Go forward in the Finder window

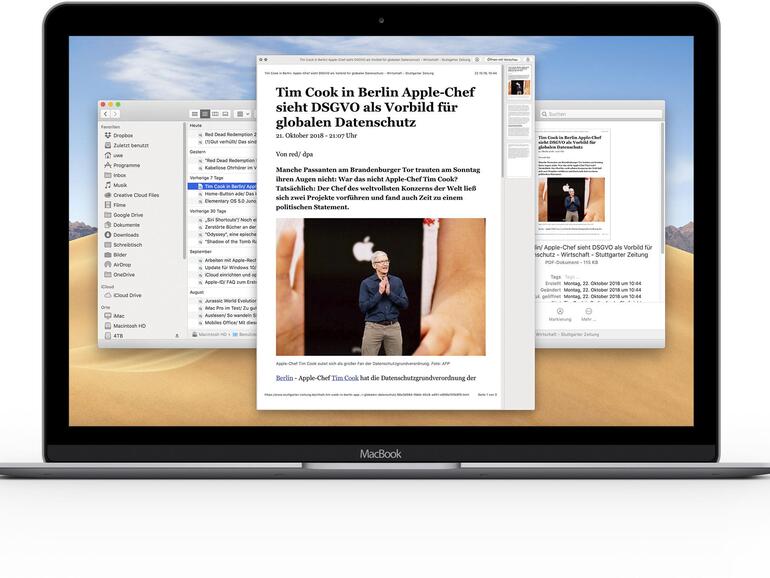(x=115, y=113)
